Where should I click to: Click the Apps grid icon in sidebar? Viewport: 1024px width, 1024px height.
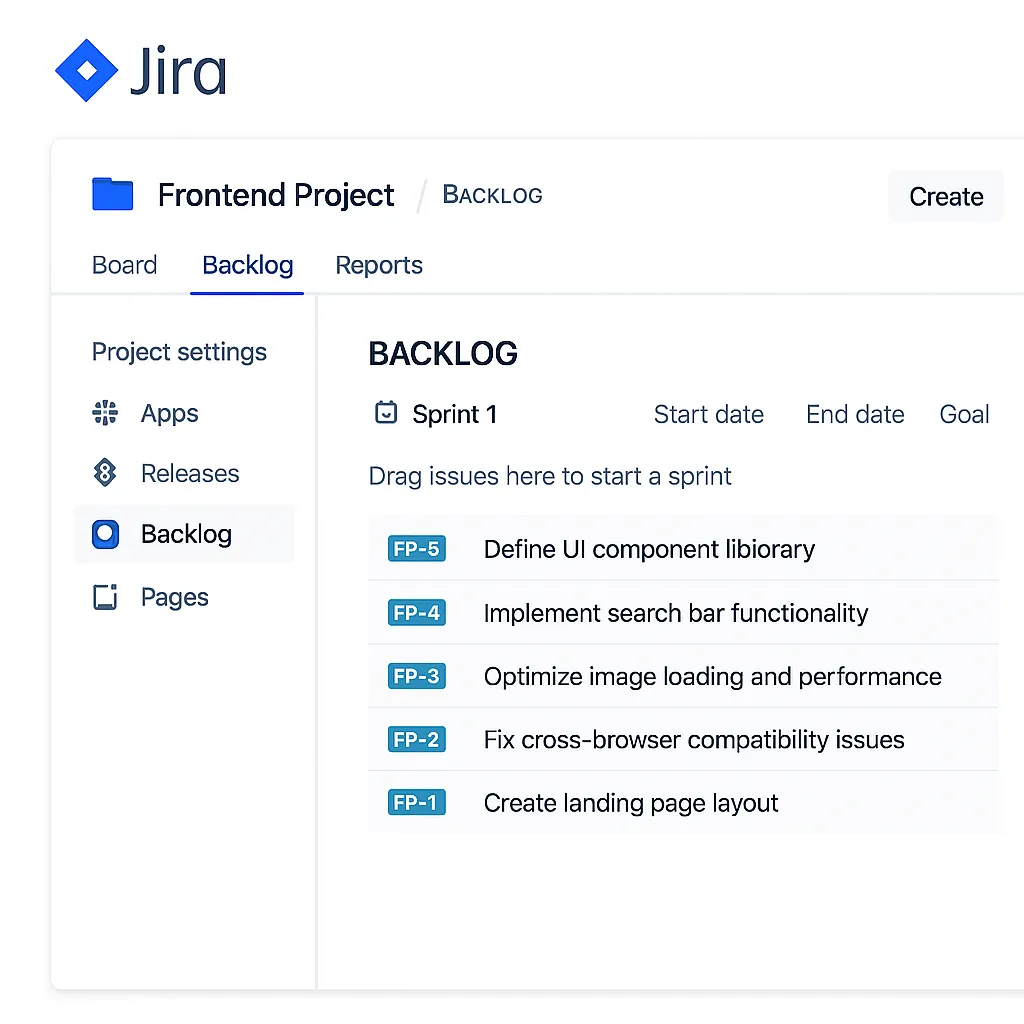coord(105,413)
